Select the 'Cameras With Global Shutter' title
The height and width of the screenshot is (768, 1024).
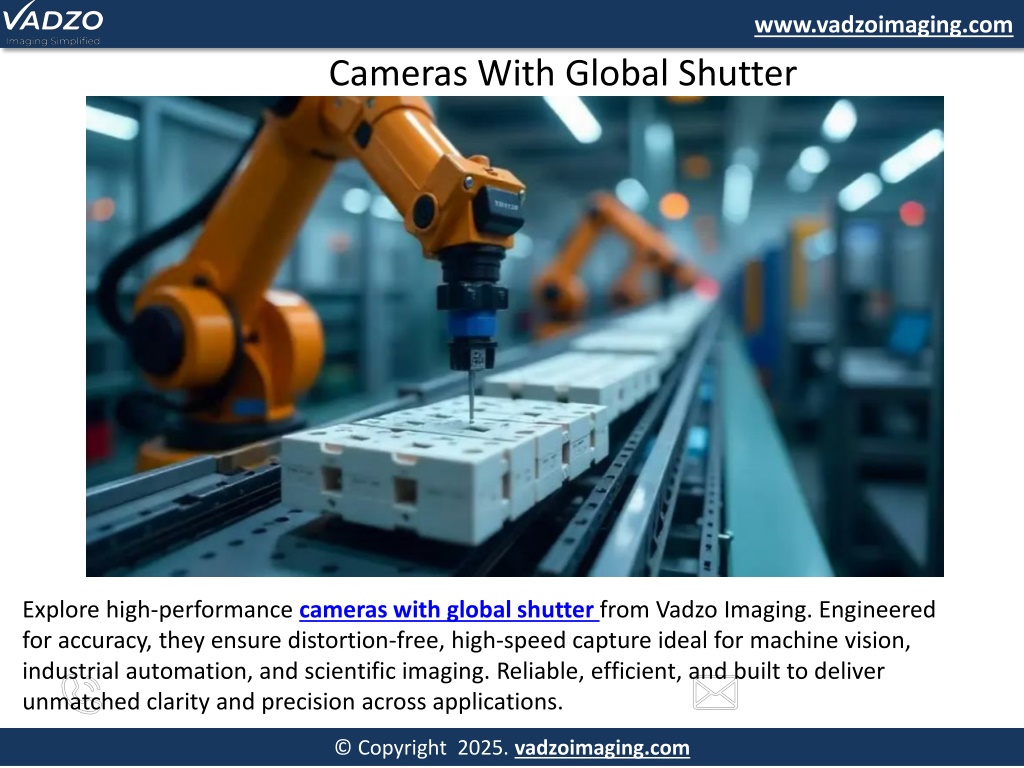tap(562, 73)
